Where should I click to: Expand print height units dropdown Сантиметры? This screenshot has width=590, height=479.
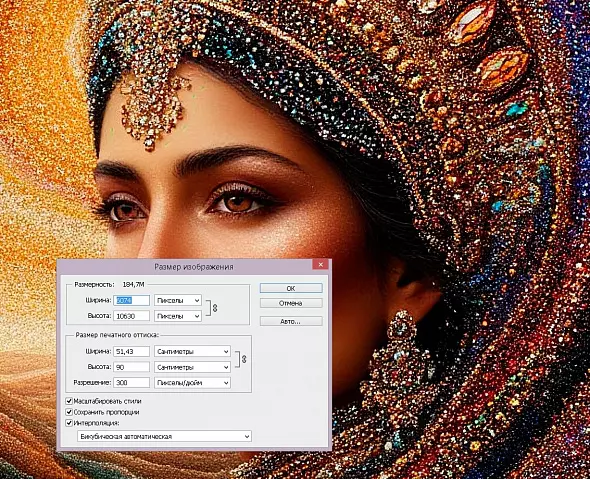tap(192, 367)
